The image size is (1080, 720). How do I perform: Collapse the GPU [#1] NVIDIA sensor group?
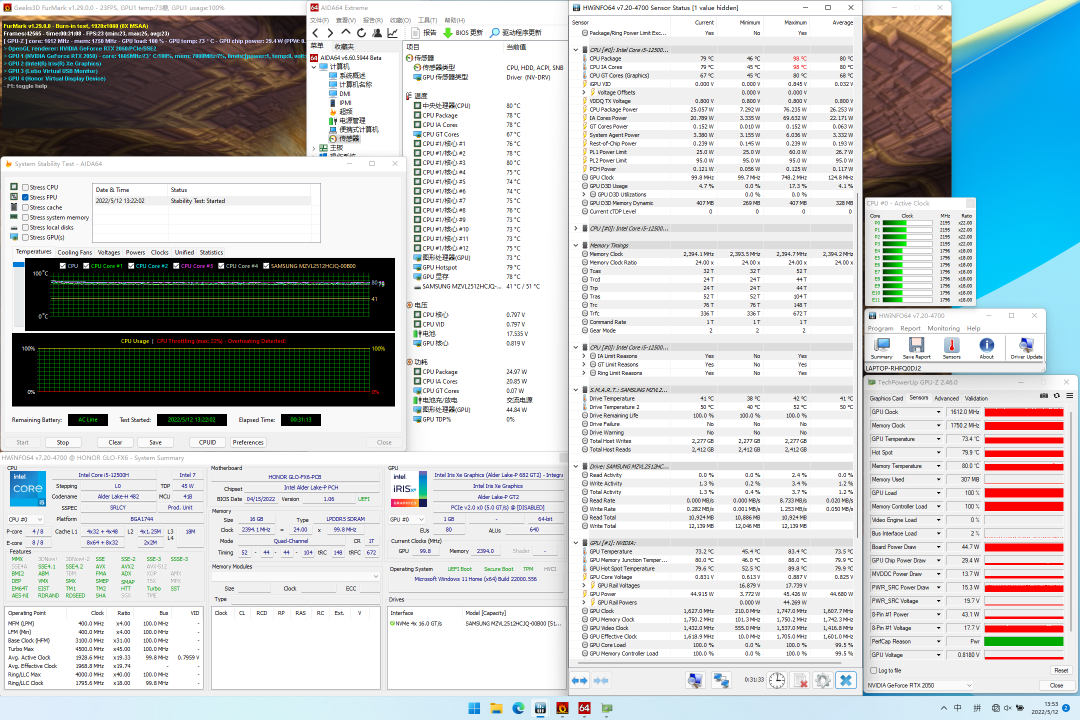click(x=577, y=543)
